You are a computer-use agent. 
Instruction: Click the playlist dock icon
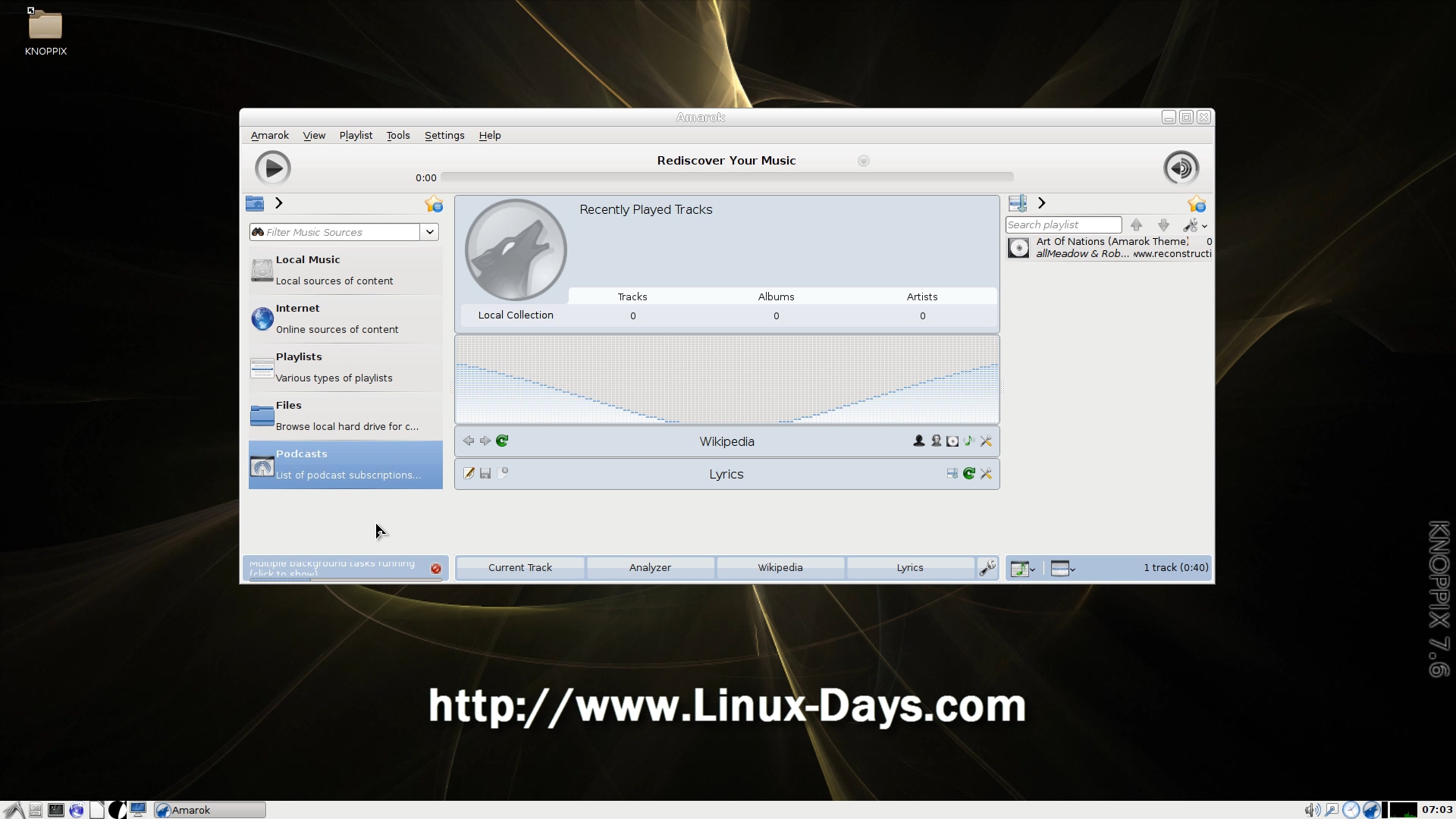1018,203
